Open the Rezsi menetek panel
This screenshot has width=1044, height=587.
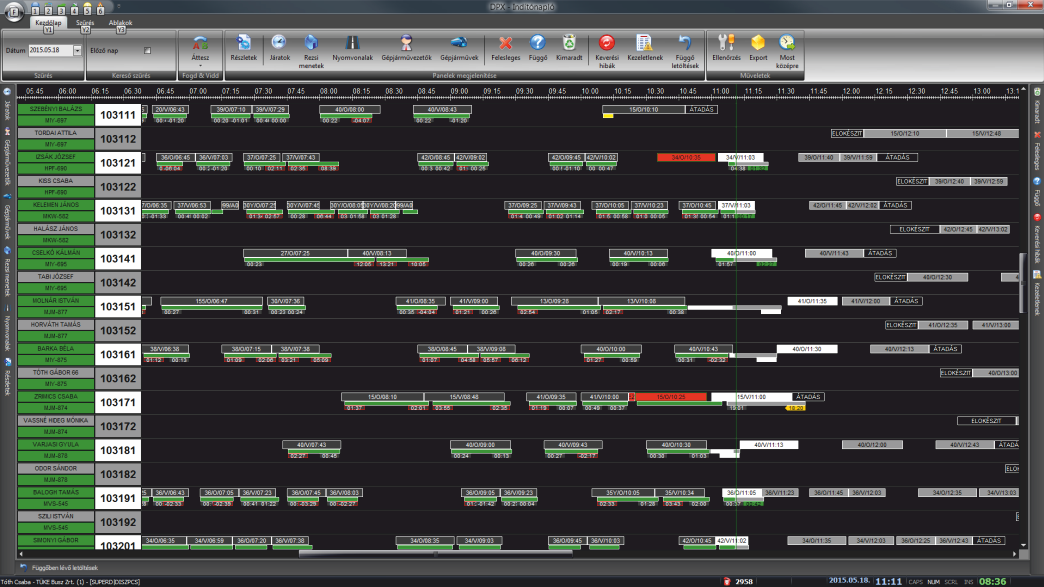coord(311,52)
